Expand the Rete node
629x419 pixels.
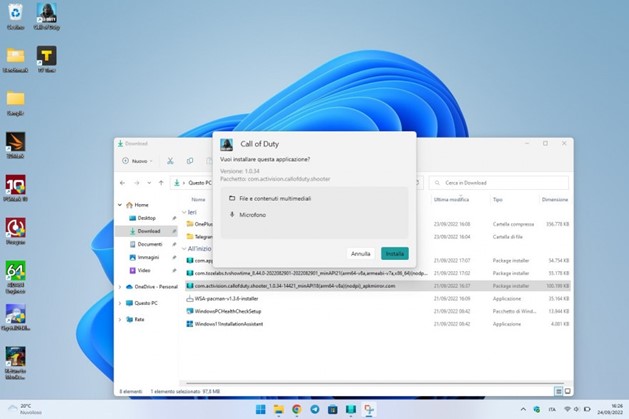(x=120, y=320)
